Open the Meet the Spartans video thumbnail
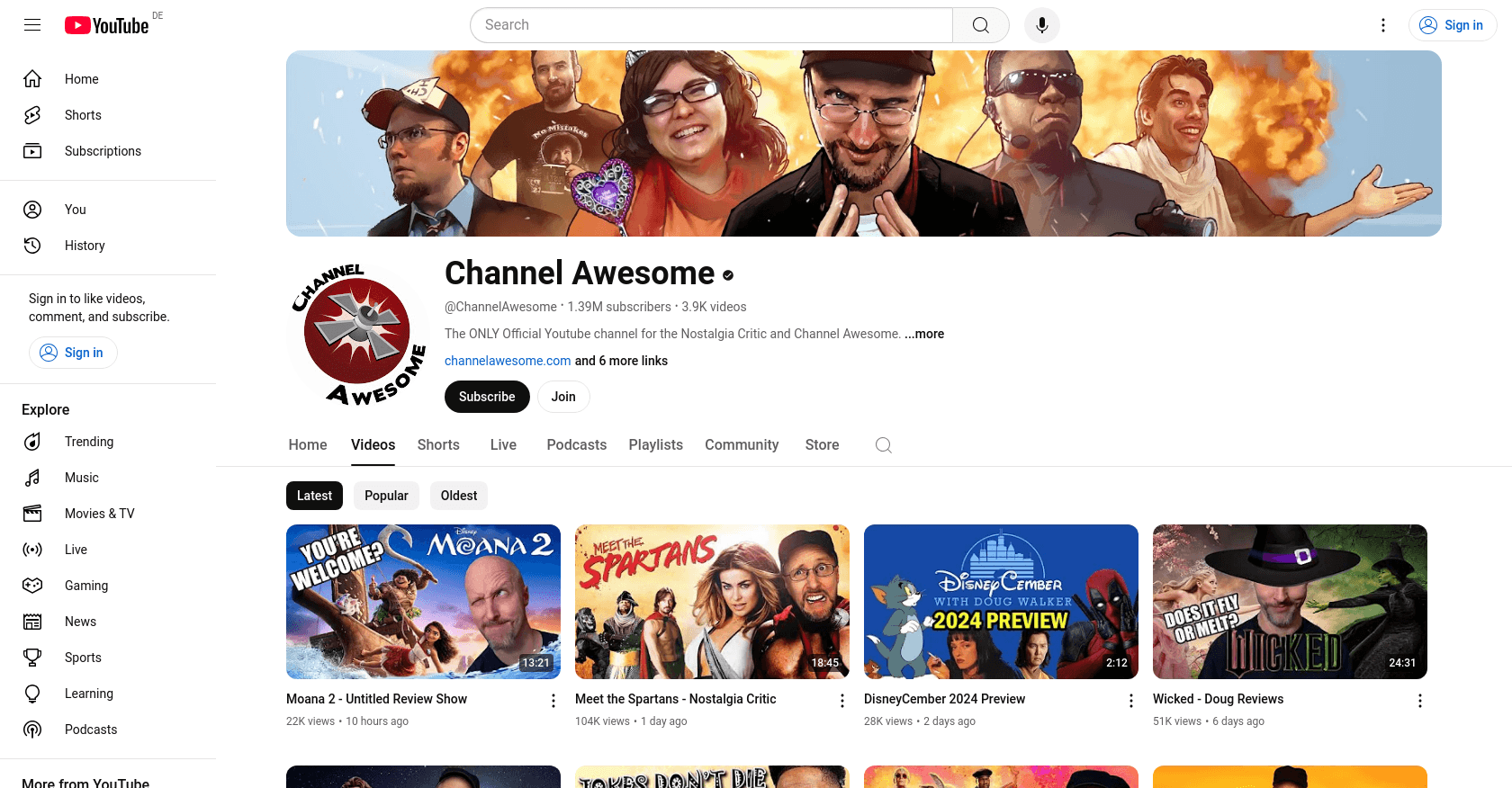1512x788 pixels. pos(712,602)
